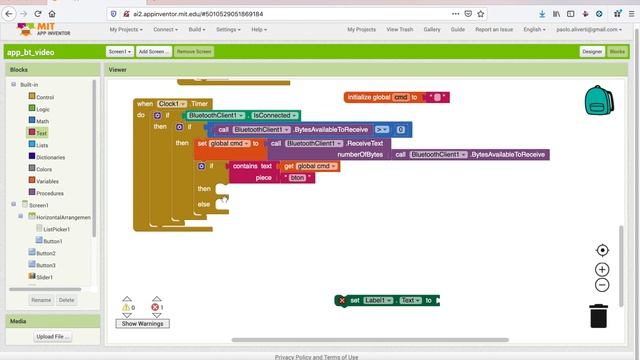
Task: Click the Show Warnings button
Action: [142, 324]
